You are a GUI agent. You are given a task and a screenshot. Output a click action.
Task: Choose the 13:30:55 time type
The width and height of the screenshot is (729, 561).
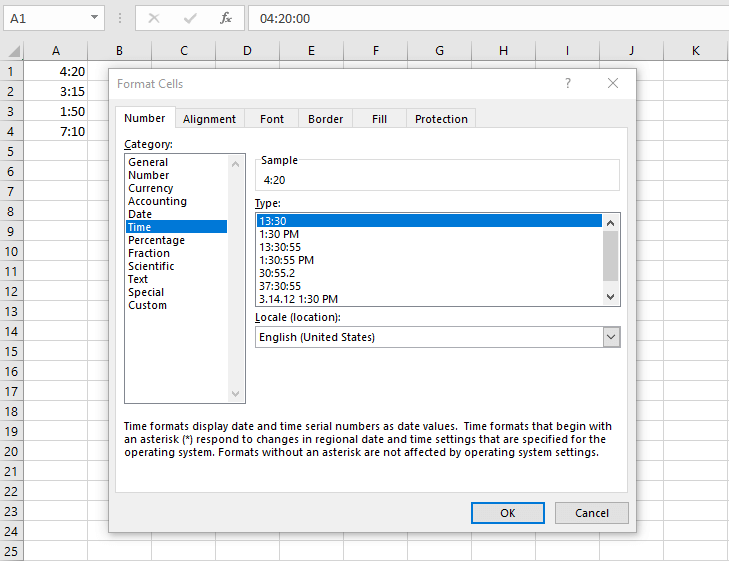(x=430, y=247)
